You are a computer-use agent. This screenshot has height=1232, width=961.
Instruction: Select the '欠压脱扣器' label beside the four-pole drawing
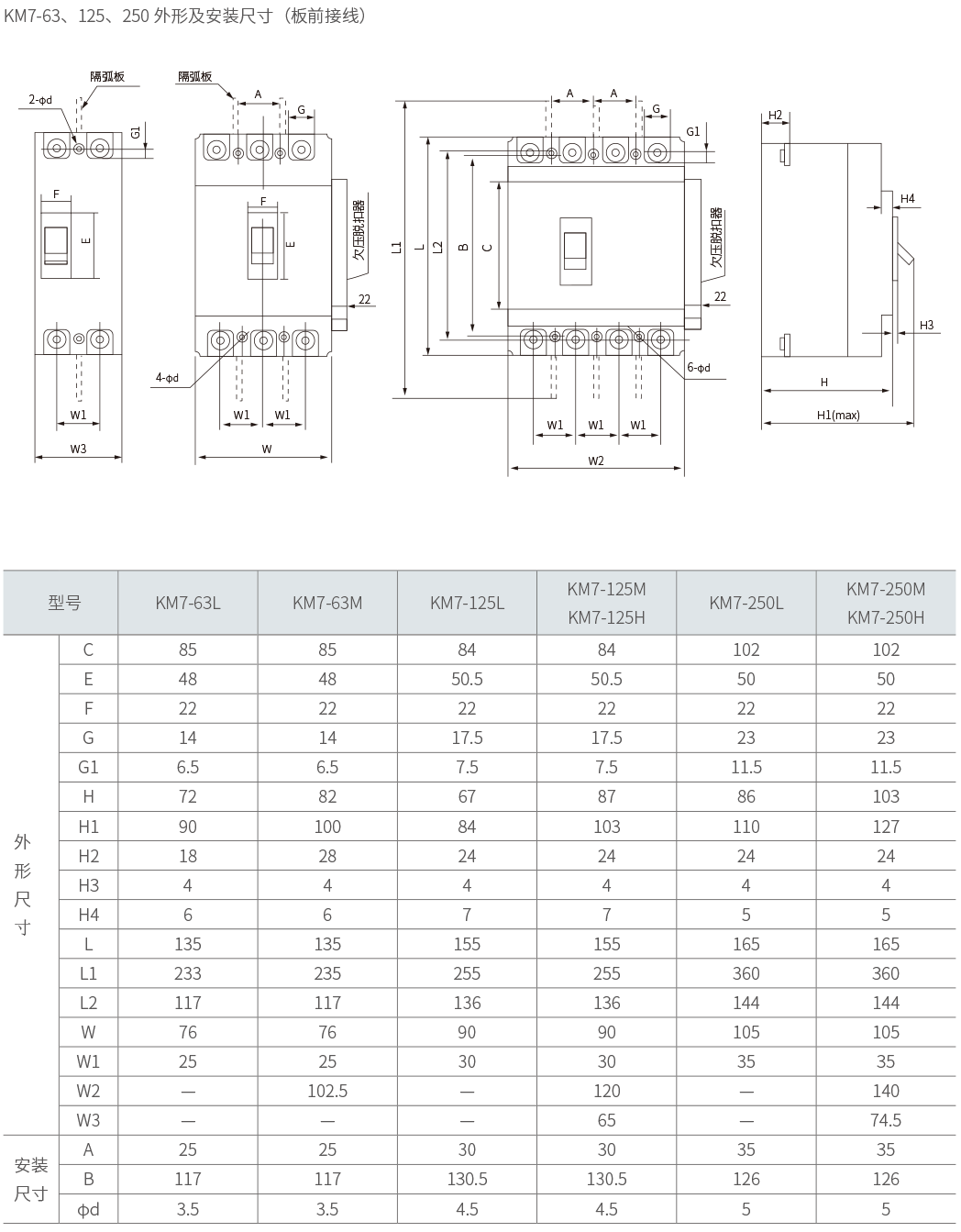click(x=717, y=239)
